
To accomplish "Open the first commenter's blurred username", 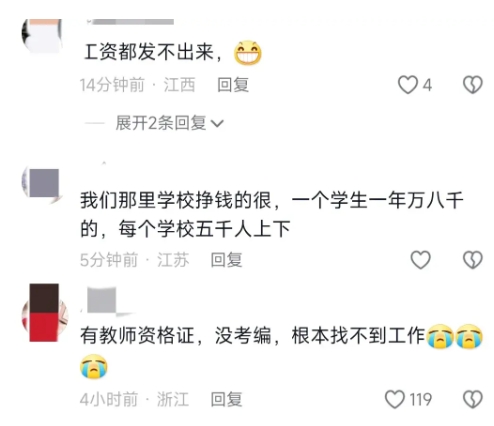I will pyautogui.click(x=130, y=22).
